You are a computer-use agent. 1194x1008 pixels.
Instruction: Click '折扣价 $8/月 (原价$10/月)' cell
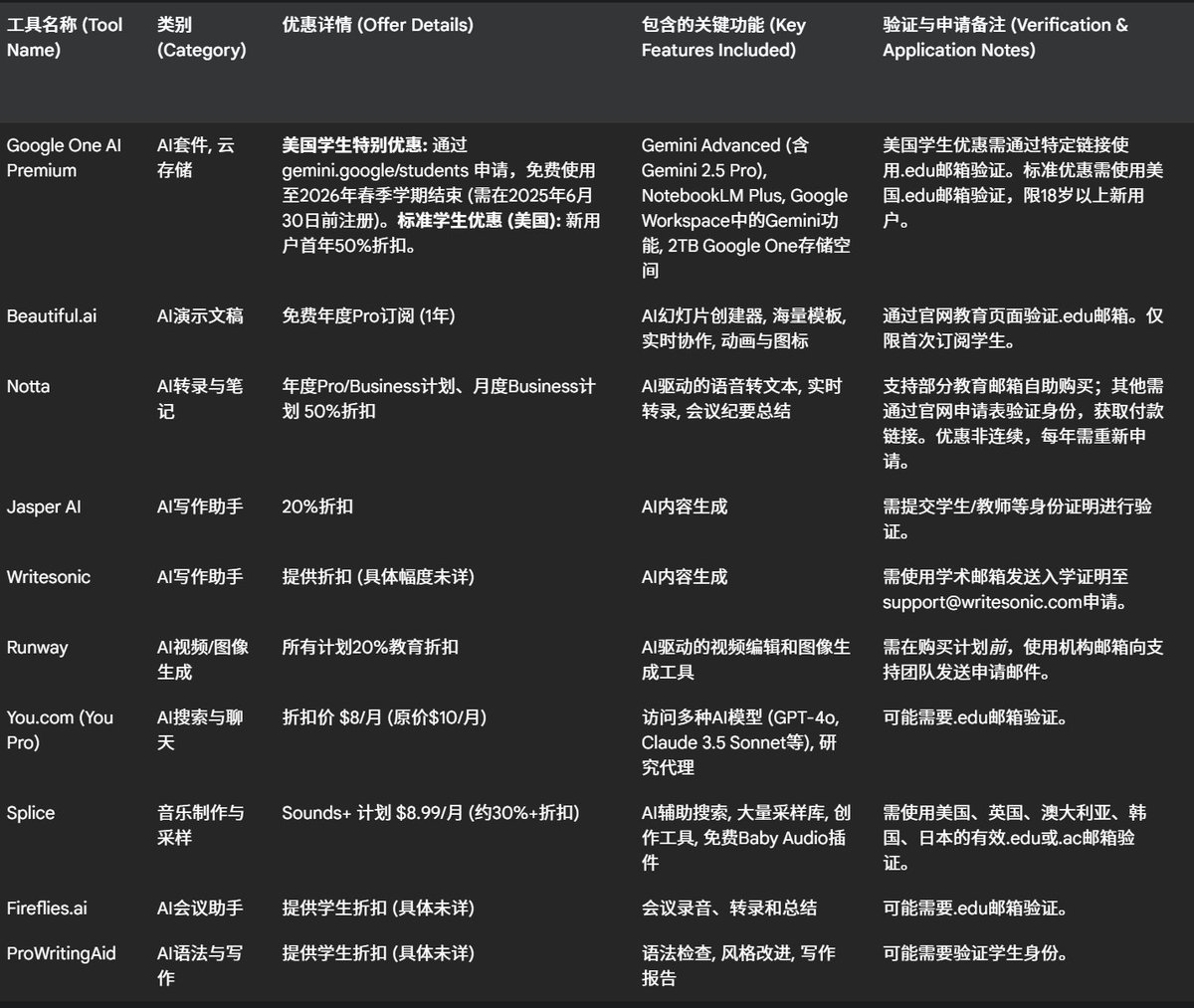pyautogui.click(x=384, y=717)
